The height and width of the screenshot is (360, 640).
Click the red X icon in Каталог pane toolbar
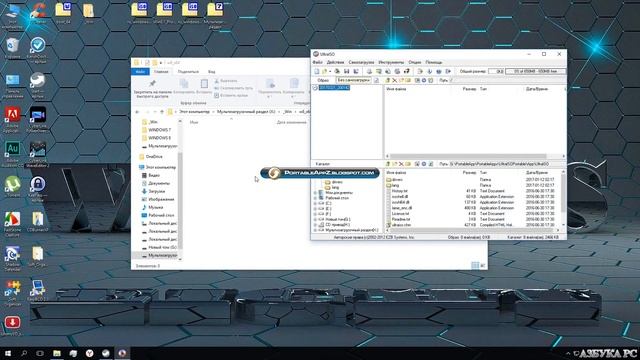click(401, 164)
